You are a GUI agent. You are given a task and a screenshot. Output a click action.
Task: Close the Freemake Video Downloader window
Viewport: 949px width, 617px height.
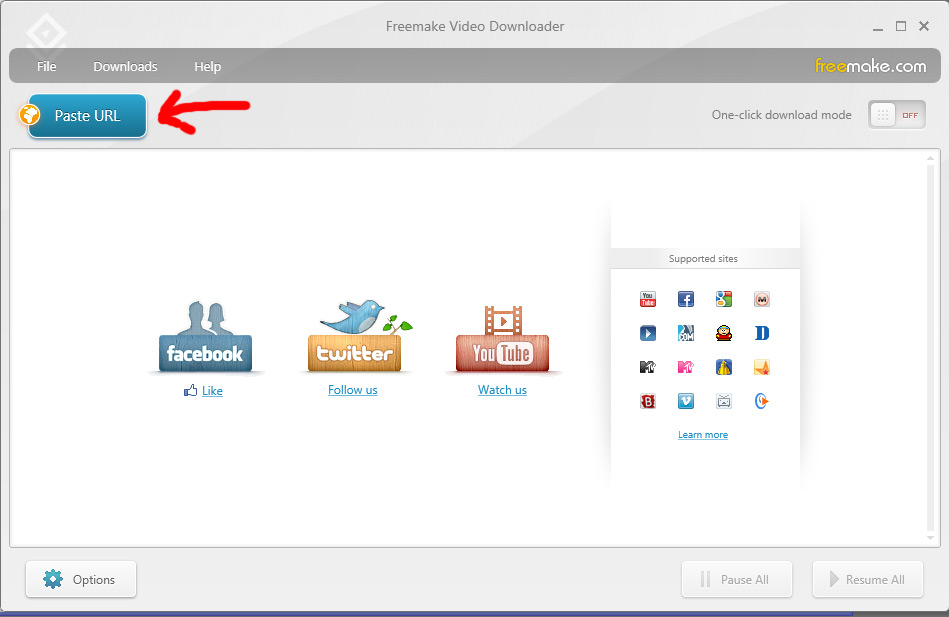point(924,26)
